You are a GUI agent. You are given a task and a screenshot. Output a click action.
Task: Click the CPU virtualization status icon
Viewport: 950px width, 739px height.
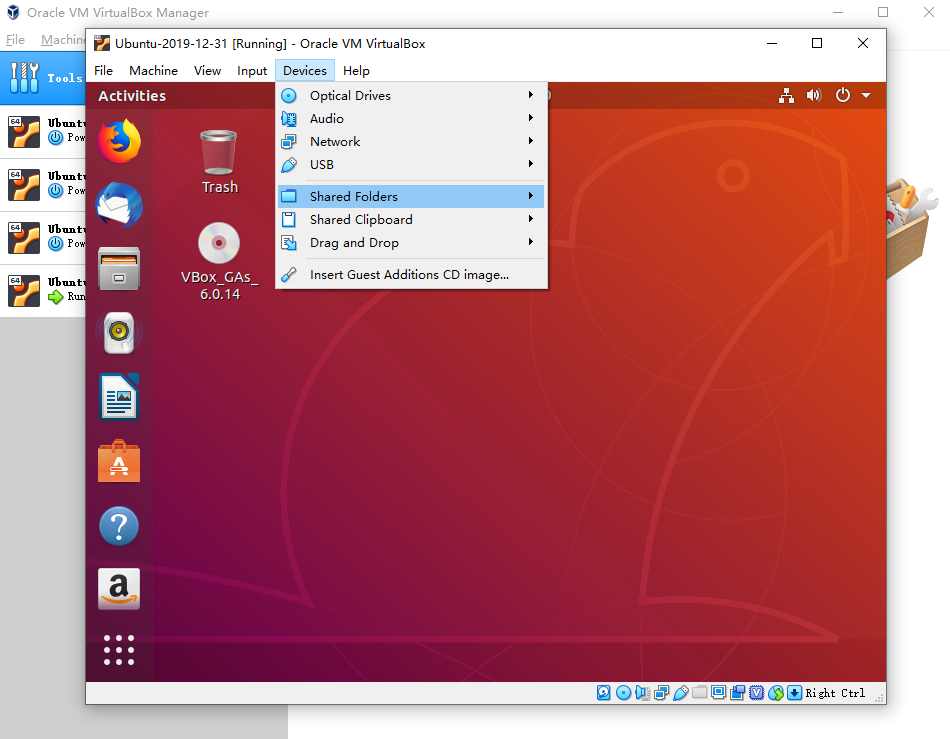tap(757, 693)
